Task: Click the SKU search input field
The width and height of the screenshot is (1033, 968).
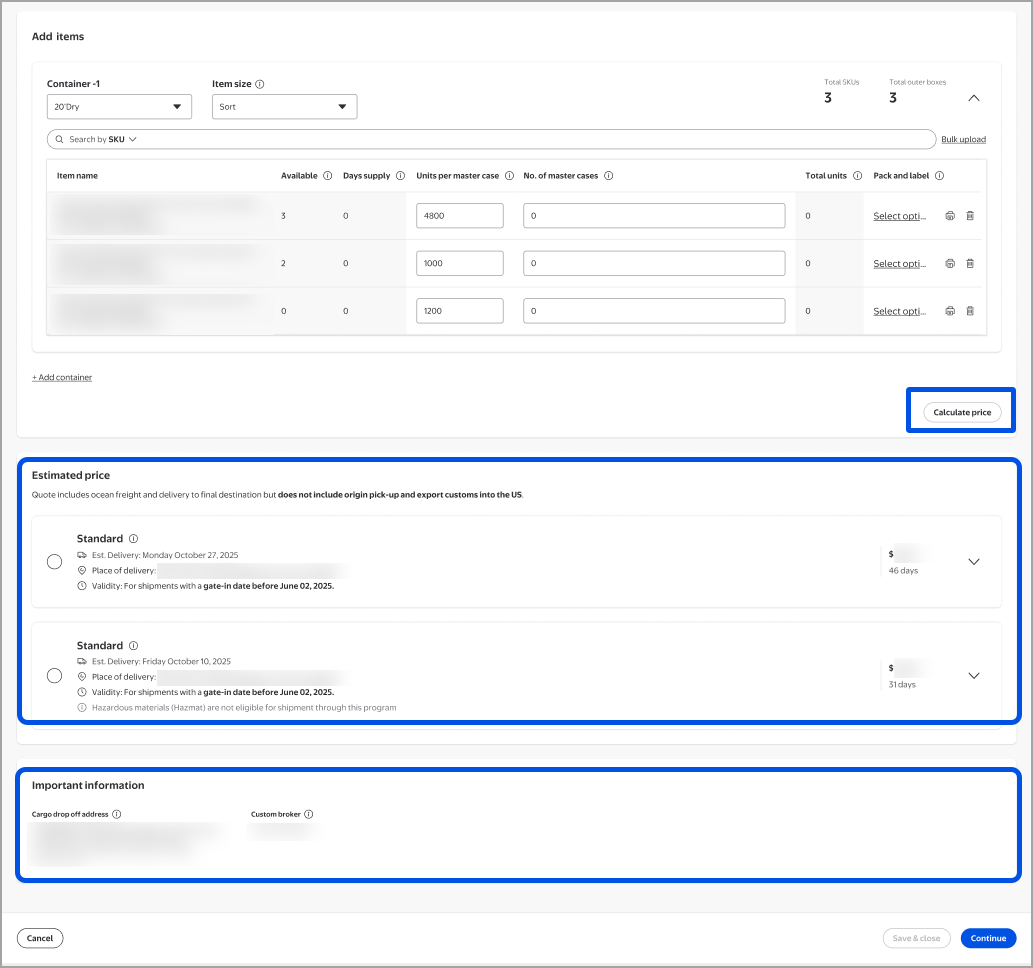Action: [491, 140]
